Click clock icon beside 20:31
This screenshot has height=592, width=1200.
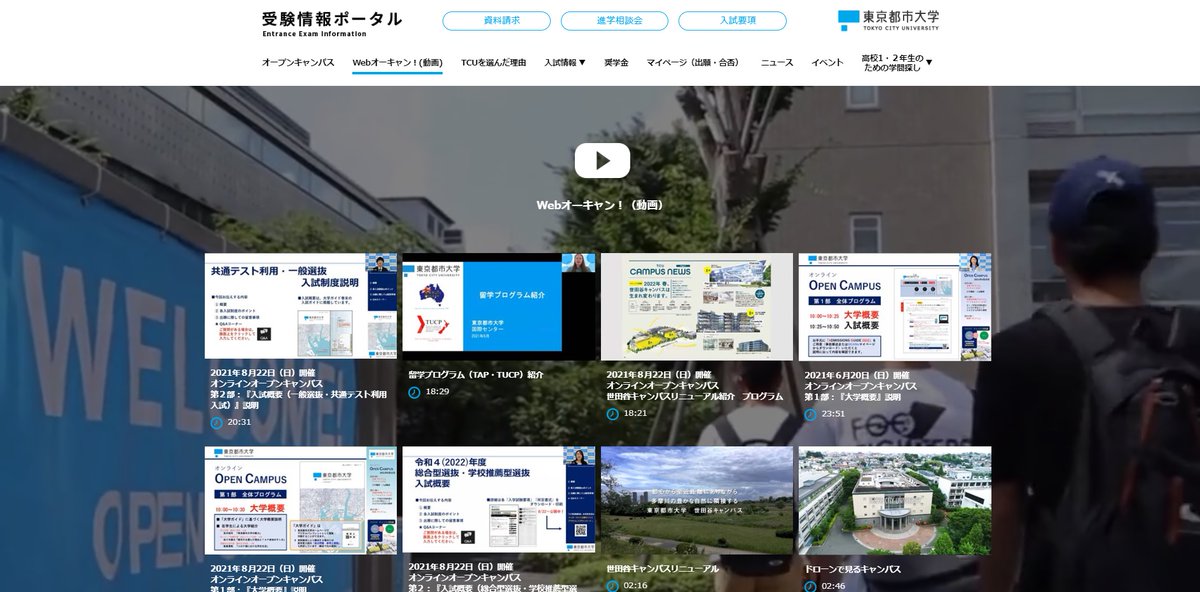(x=216, y=422)
